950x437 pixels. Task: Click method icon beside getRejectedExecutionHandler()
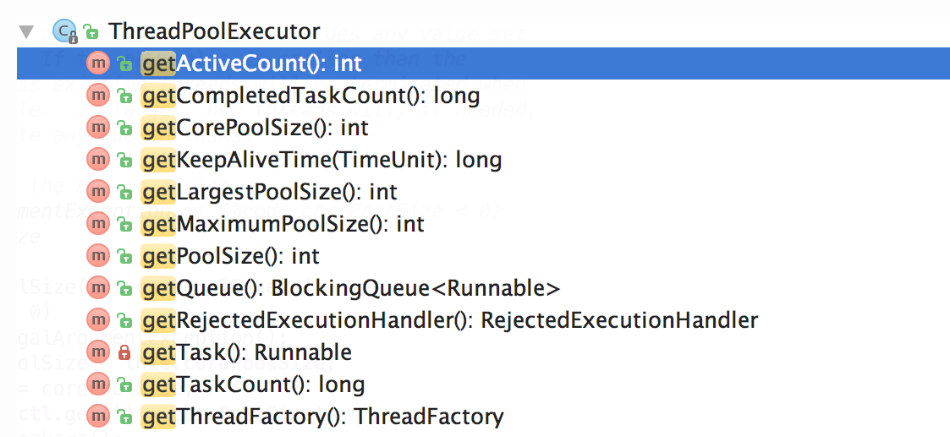click(98, 320)
